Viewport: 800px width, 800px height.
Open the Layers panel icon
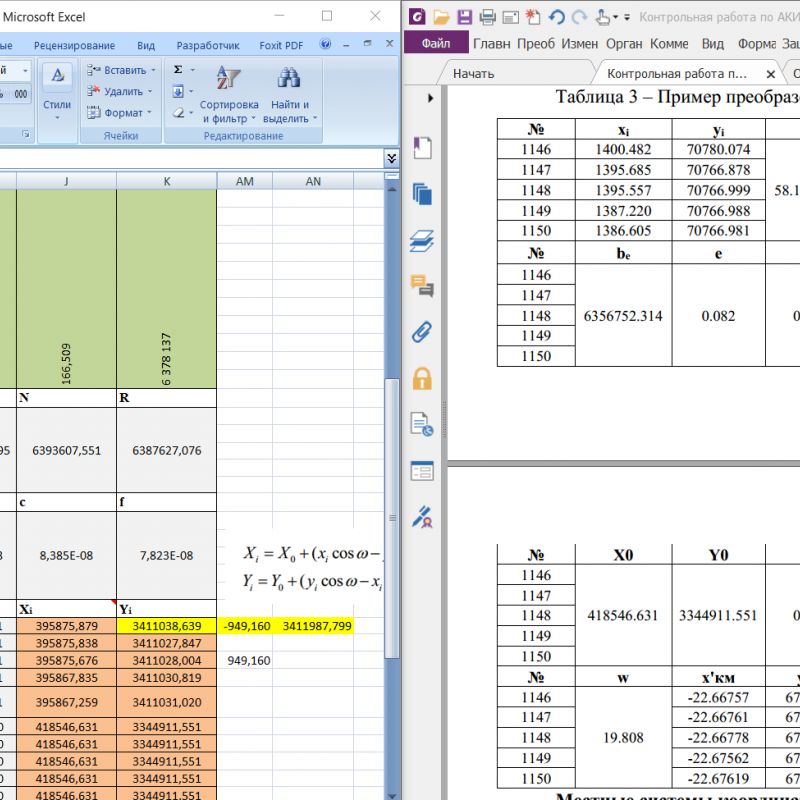[x=422, y=240]
